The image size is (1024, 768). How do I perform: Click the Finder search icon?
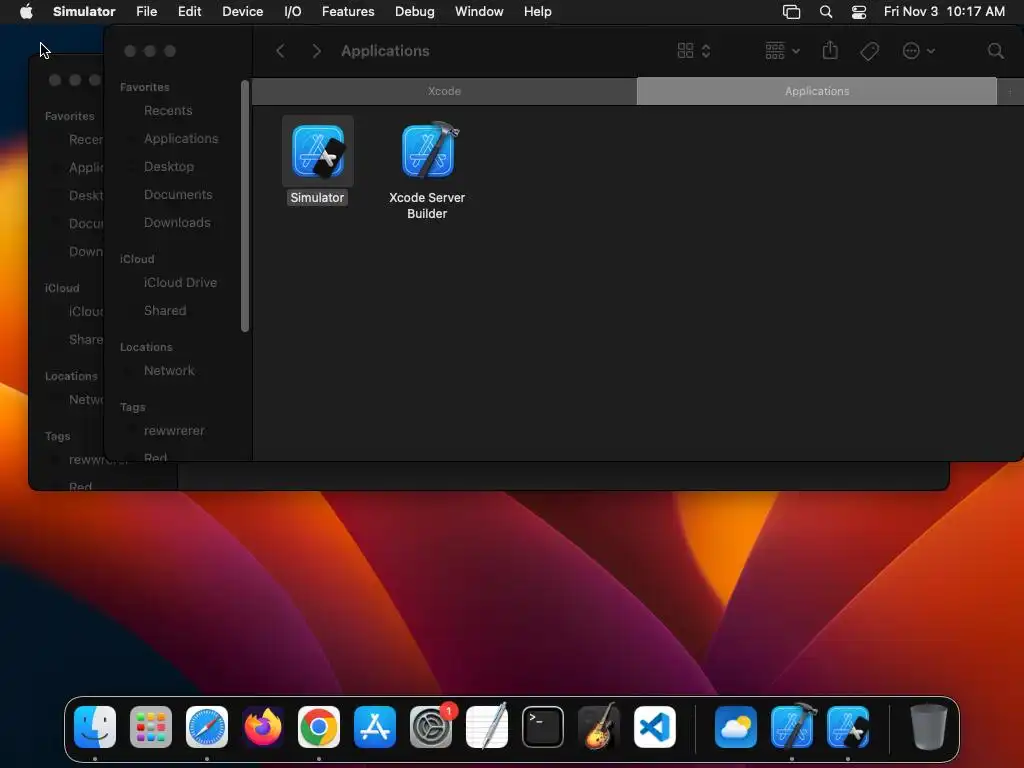[x=995, y=51]
